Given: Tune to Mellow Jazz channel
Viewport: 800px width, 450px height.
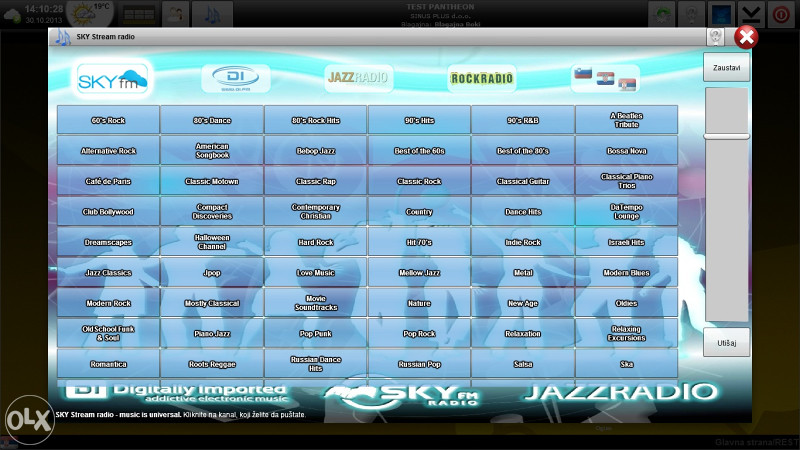Looking at the screenshot, I should [x=419, y=272].
